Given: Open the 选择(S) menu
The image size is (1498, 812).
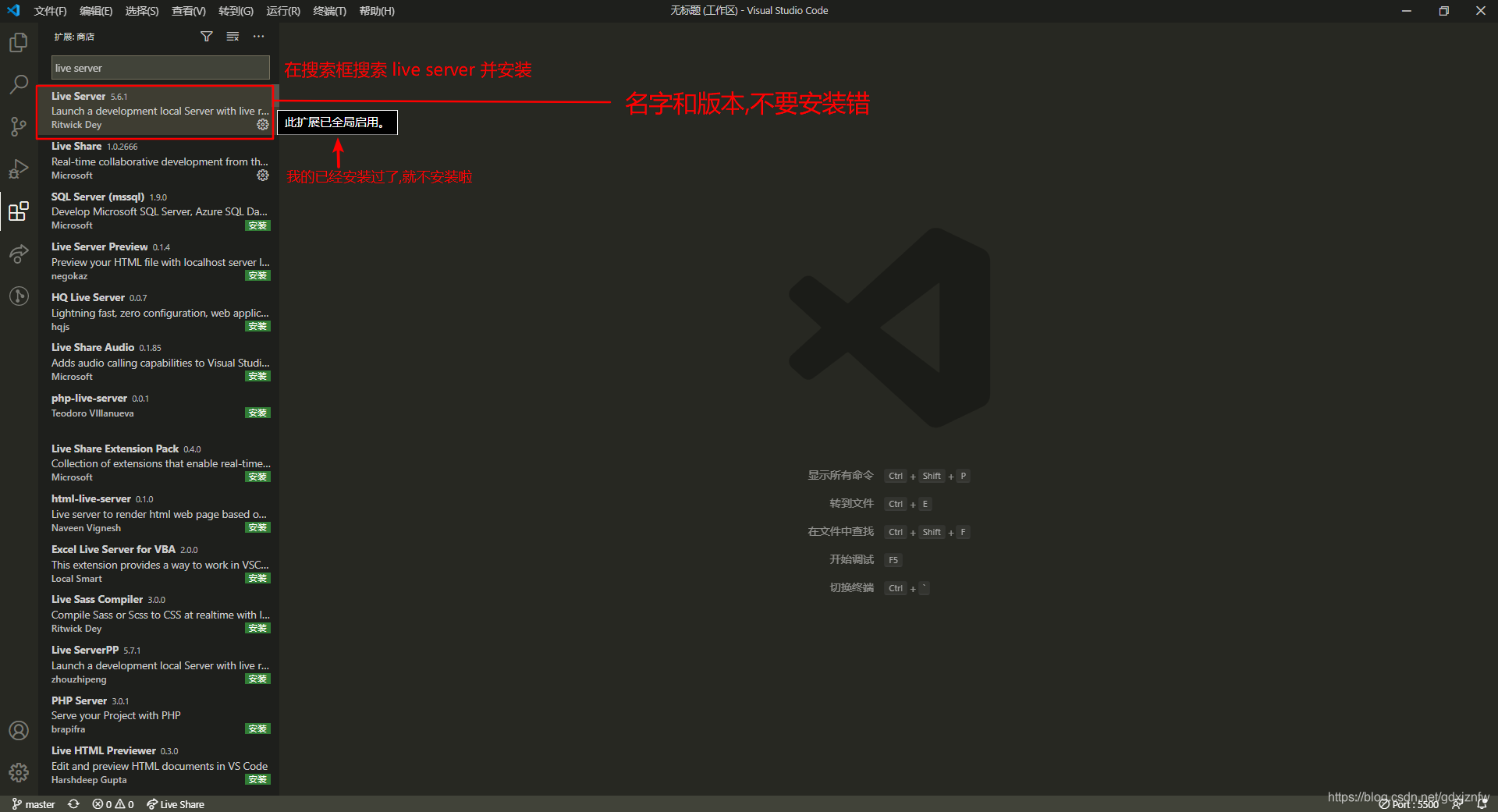Looking at the screenshot, I should coord(142,11).
